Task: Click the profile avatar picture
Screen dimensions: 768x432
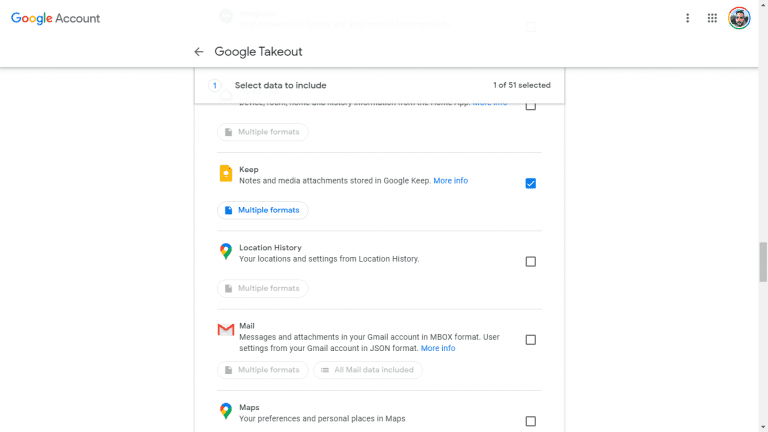Action: click(x=739, y=18)
